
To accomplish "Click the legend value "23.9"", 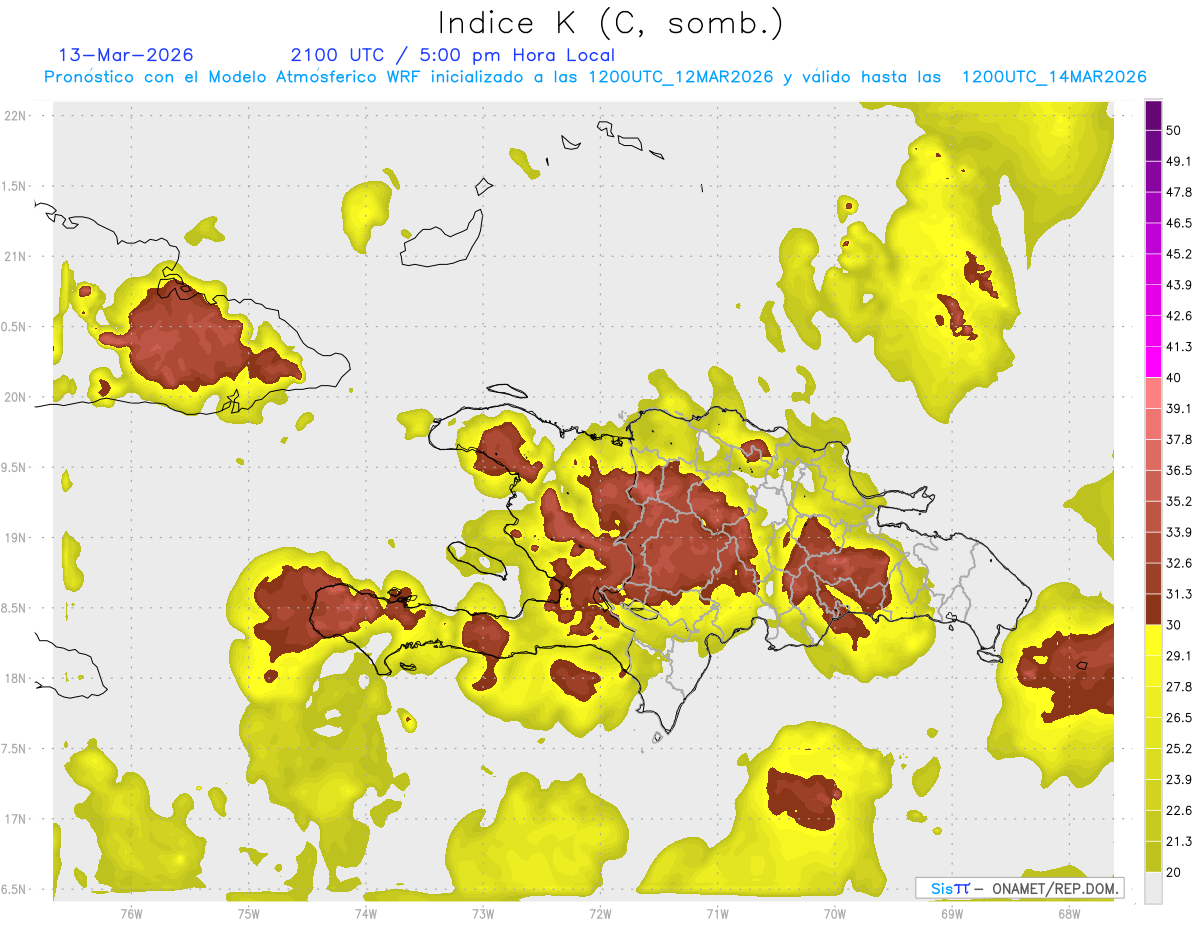I will 1179,780.
